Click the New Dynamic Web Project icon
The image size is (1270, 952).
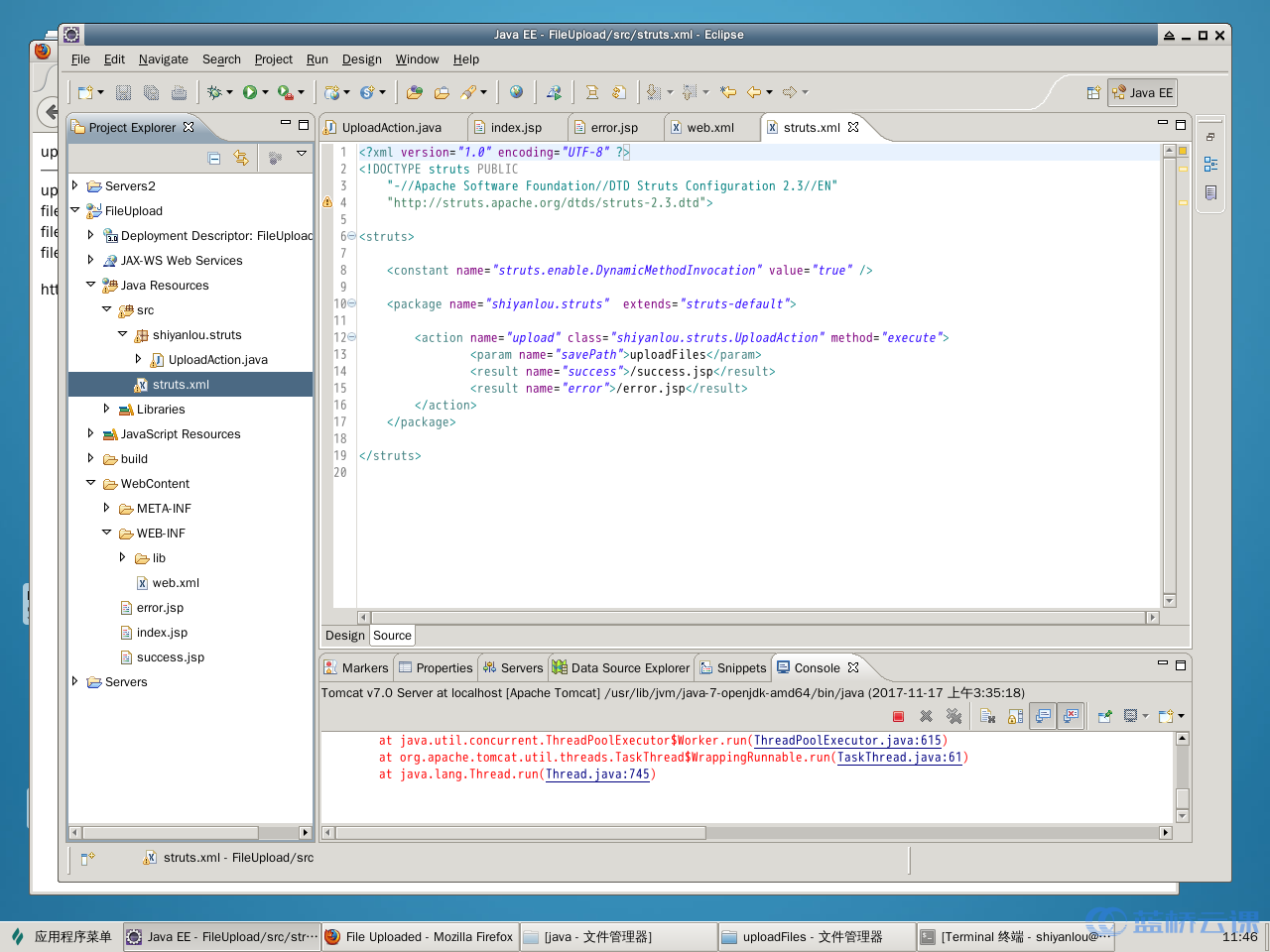click(331, 92)
